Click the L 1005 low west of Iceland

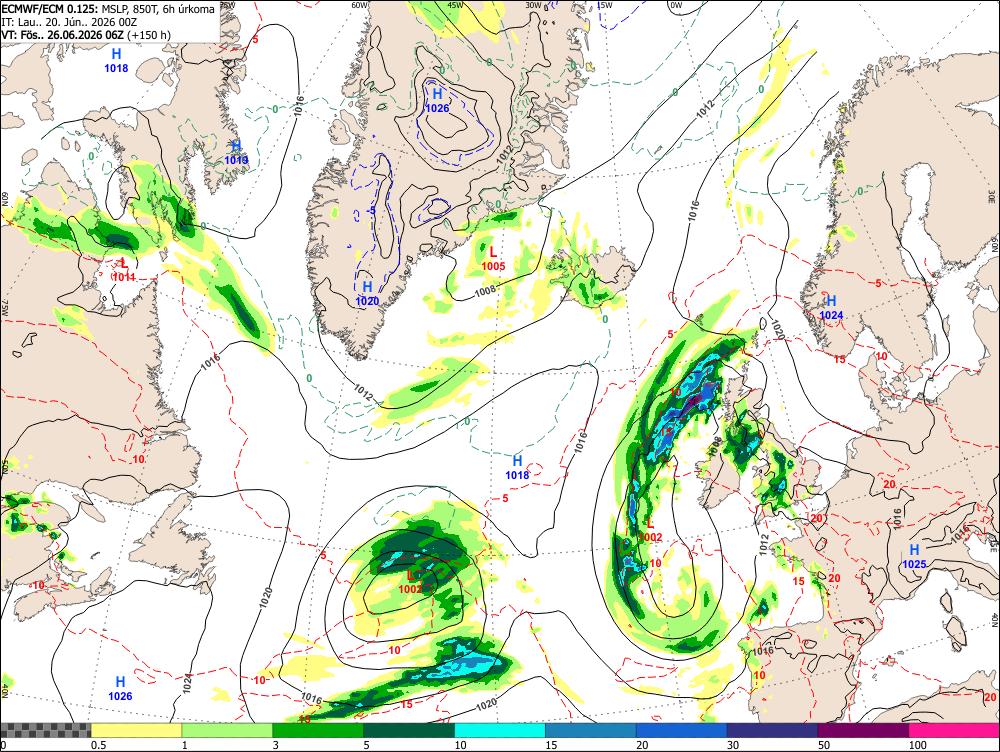coord(494,260)
